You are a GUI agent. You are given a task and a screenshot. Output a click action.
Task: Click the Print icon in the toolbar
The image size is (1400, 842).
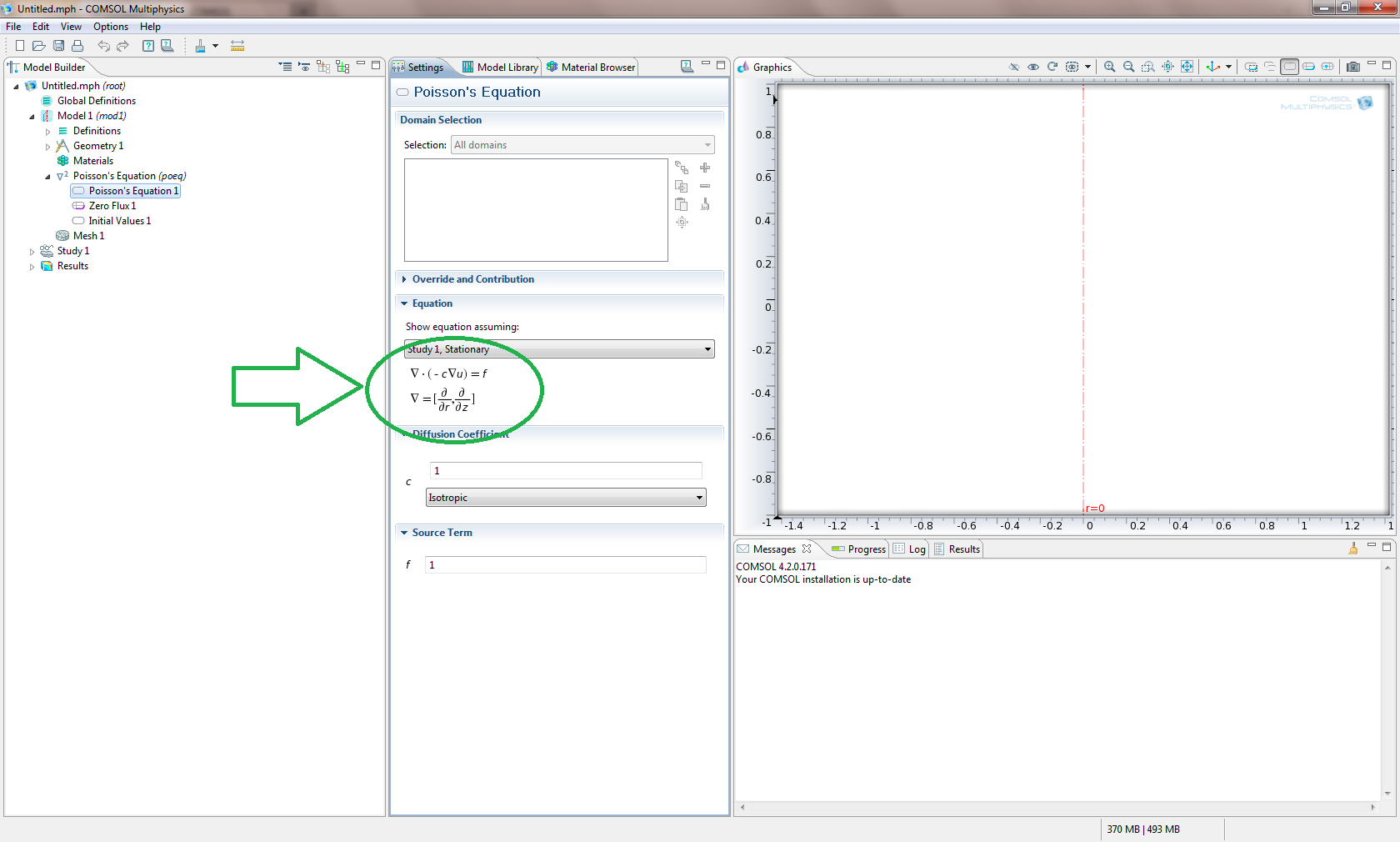[x=77, y=46]
